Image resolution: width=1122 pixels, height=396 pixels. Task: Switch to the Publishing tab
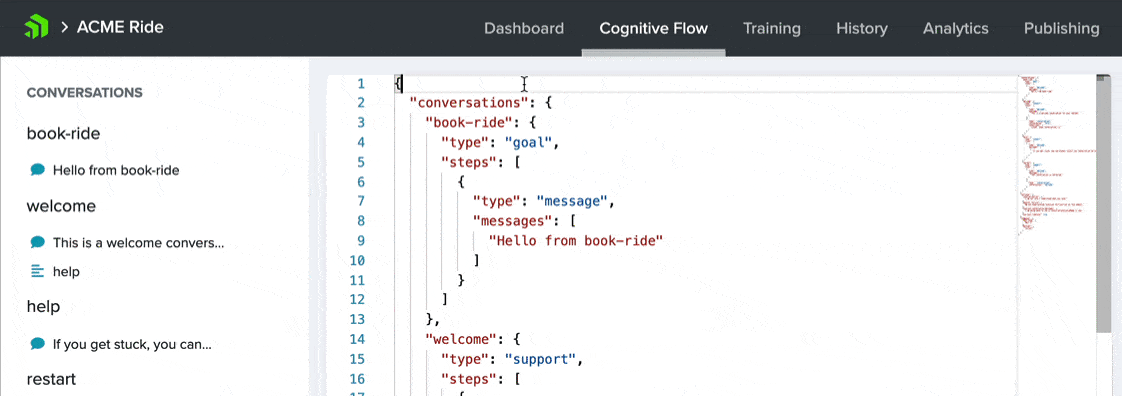[1061, 29]
